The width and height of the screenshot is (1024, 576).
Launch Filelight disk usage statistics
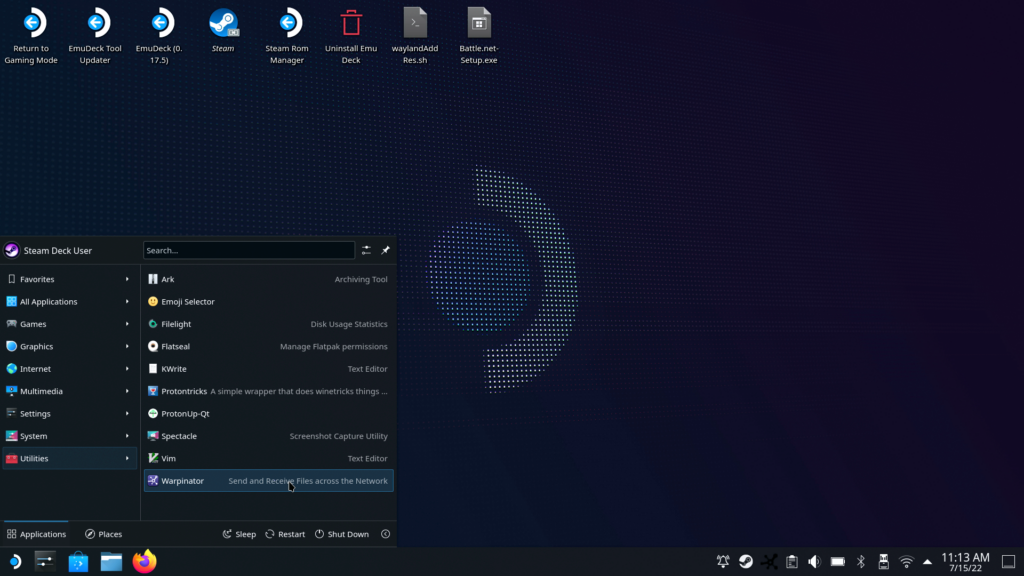268,324
